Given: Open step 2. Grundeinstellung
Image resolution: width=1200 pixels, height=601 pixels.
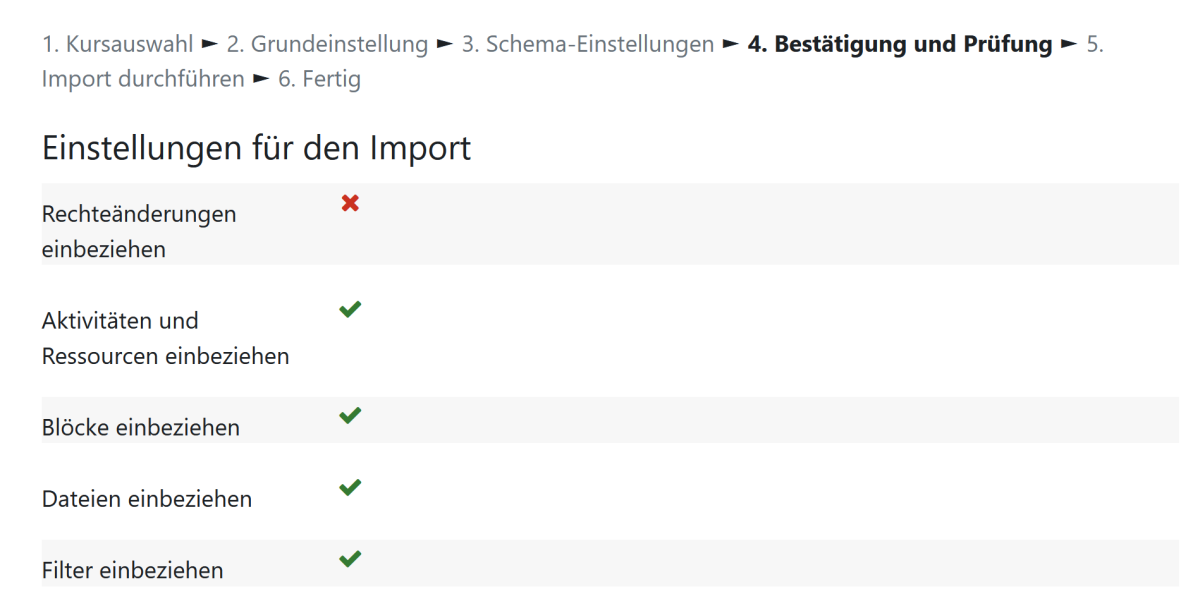Looking at the screenshot, I should (327, 44).
